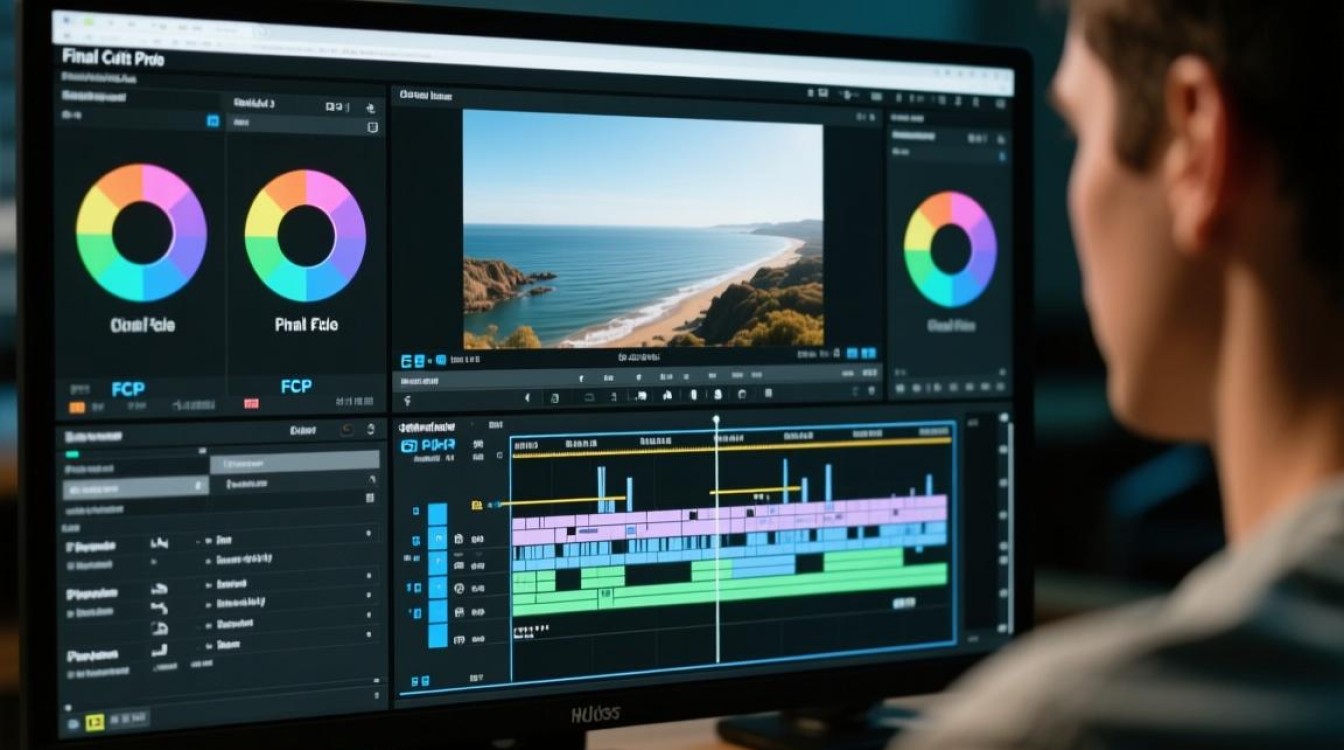Click the yellow-green badge at the window's bottom-left corner
Screen dimensions: 1344x750
pos(95,721)
